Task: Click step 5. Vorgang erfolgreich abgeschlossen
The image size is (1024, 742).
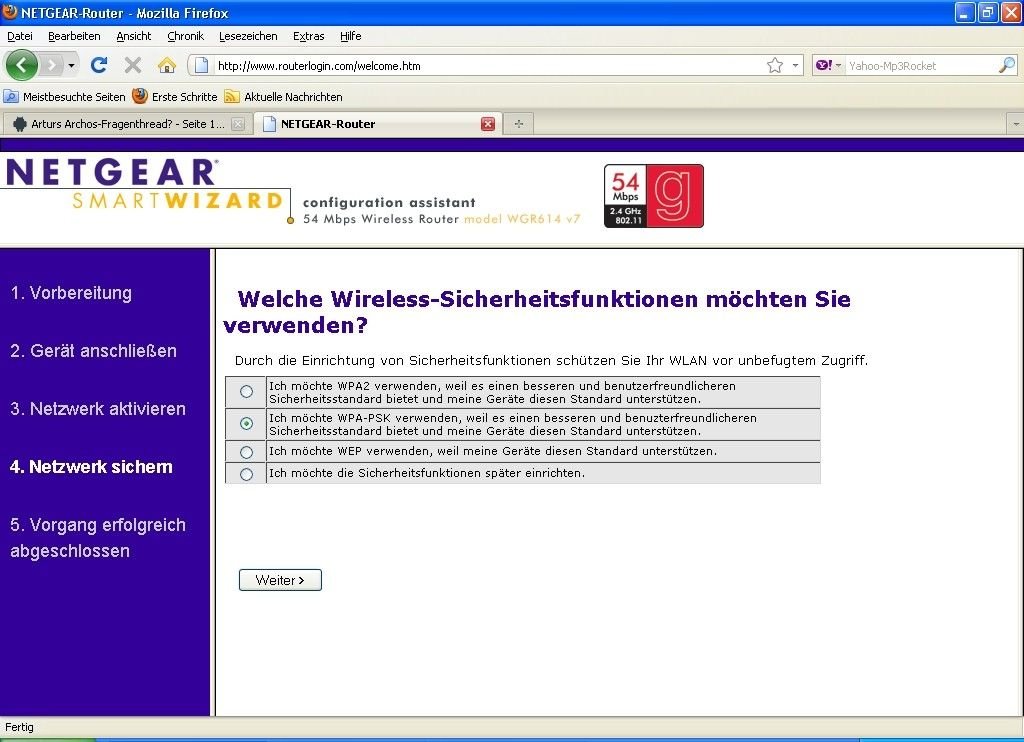Action: coord(98,538)
